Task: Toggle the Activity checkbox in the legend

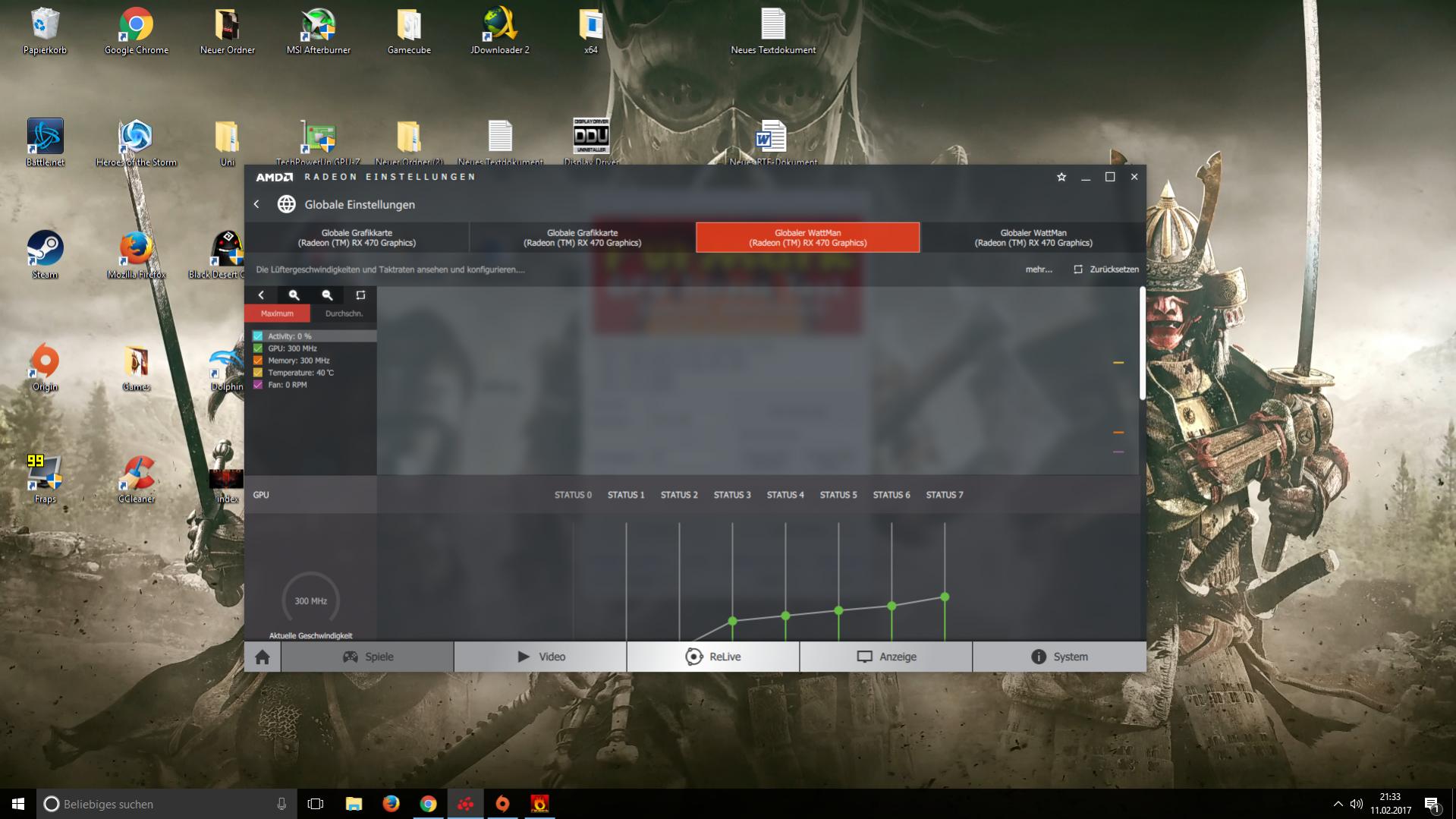Action: (x=258, y=336)
